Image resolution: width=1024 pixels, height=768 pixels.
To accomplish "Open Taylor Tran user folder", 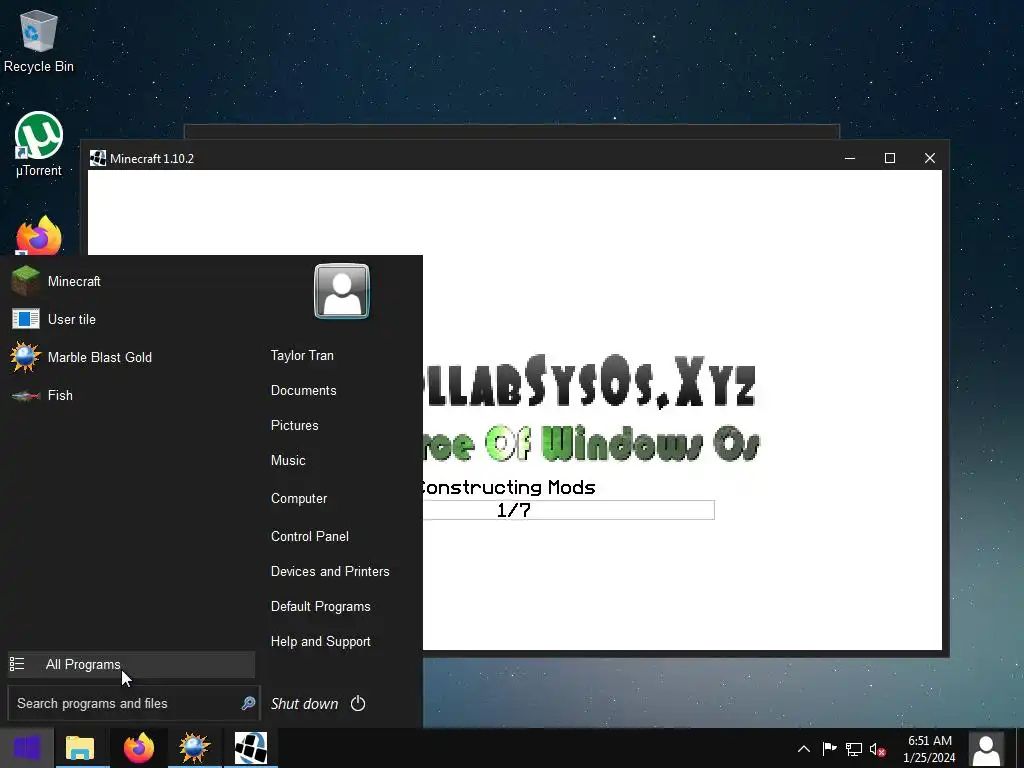I will point(302,355).
